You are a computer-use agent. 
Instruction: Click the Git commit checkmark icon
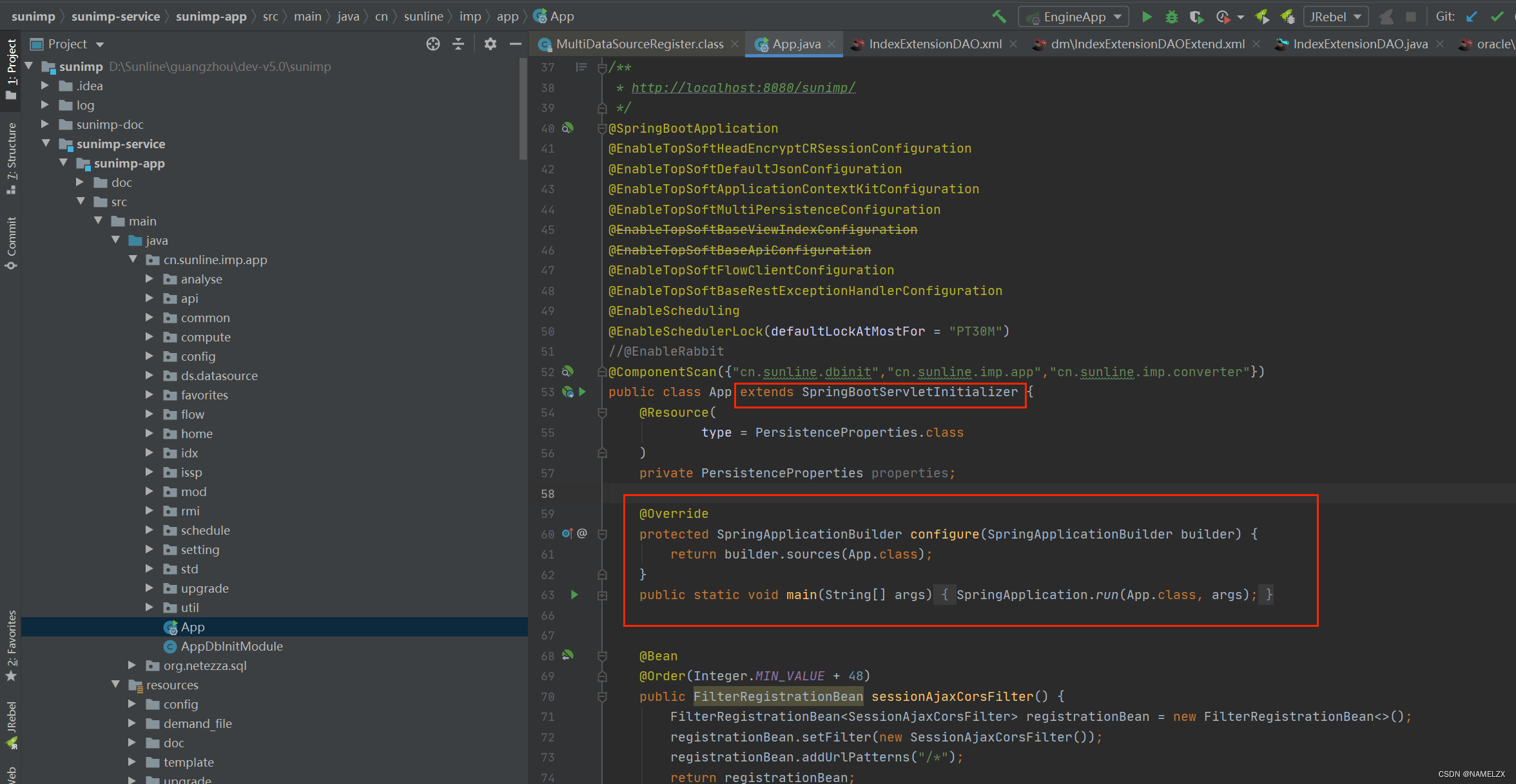[1497, 17]
